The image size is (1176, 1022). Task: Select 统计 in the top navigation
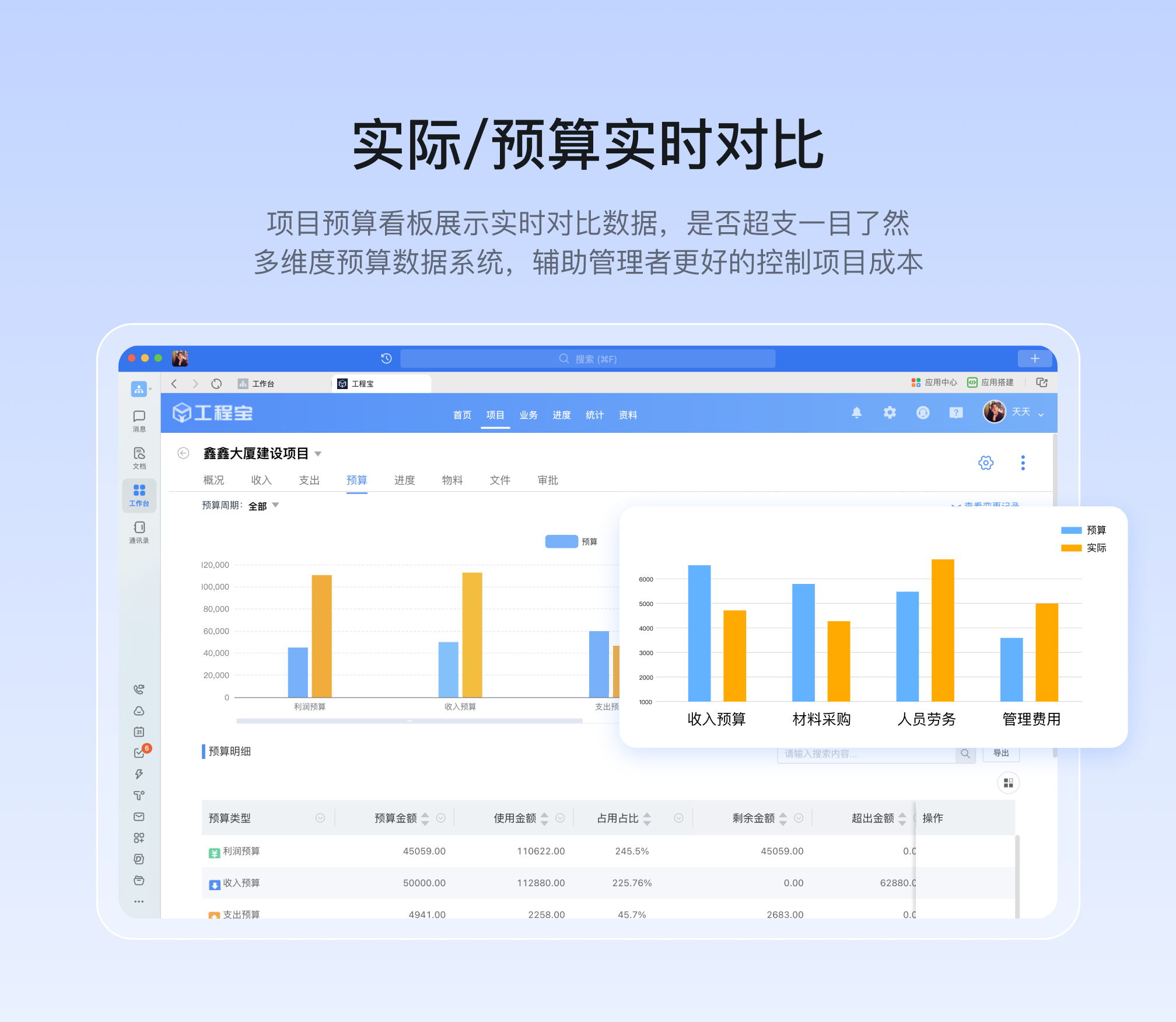594,415
